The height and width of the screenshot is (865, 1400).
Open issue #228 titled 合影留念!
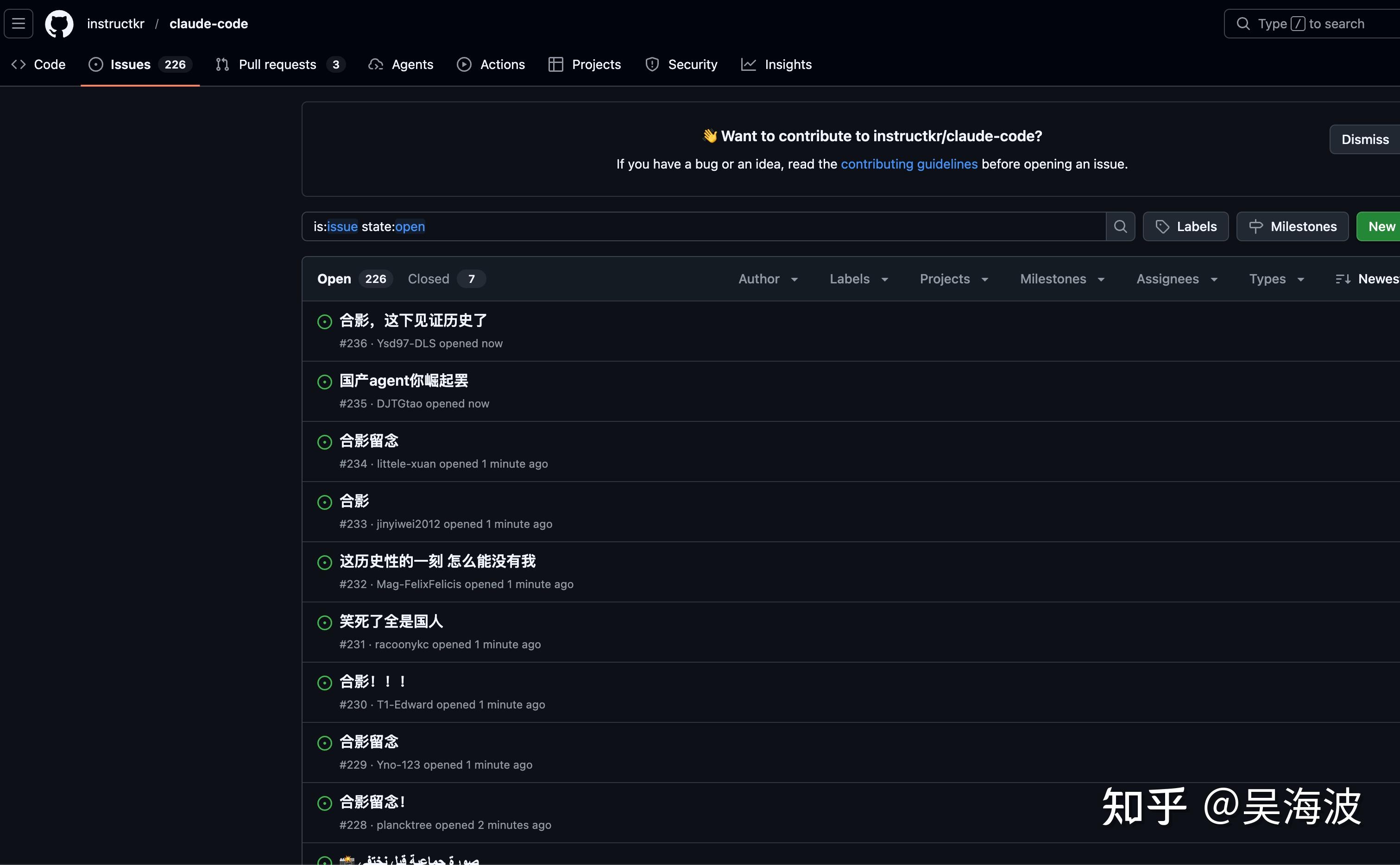(x=372, y=802)
